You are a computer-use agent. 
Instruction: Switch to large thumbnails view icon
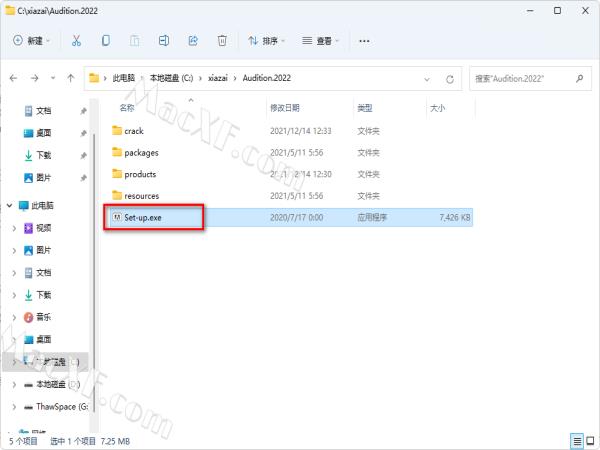pyautogui.click(x=591, y=440)
